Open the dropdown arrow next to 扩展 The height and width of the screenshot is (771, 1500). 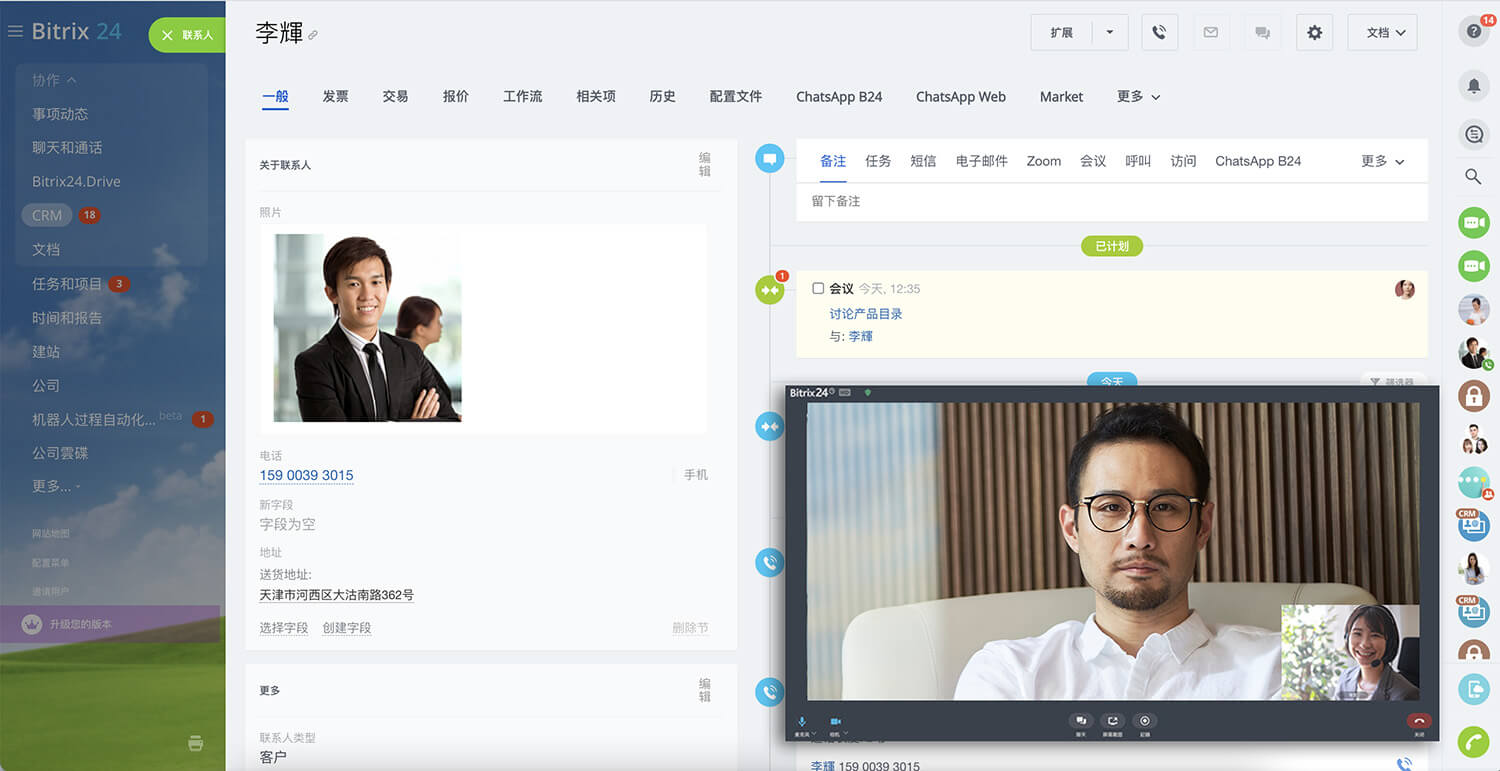point(1110,32)
